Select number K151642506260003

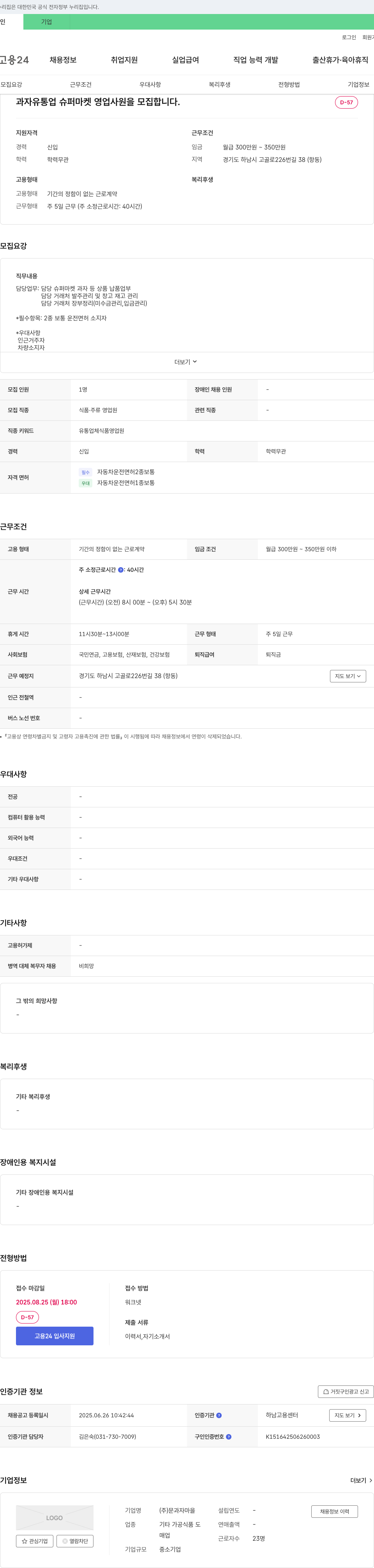coord(292,1436)
